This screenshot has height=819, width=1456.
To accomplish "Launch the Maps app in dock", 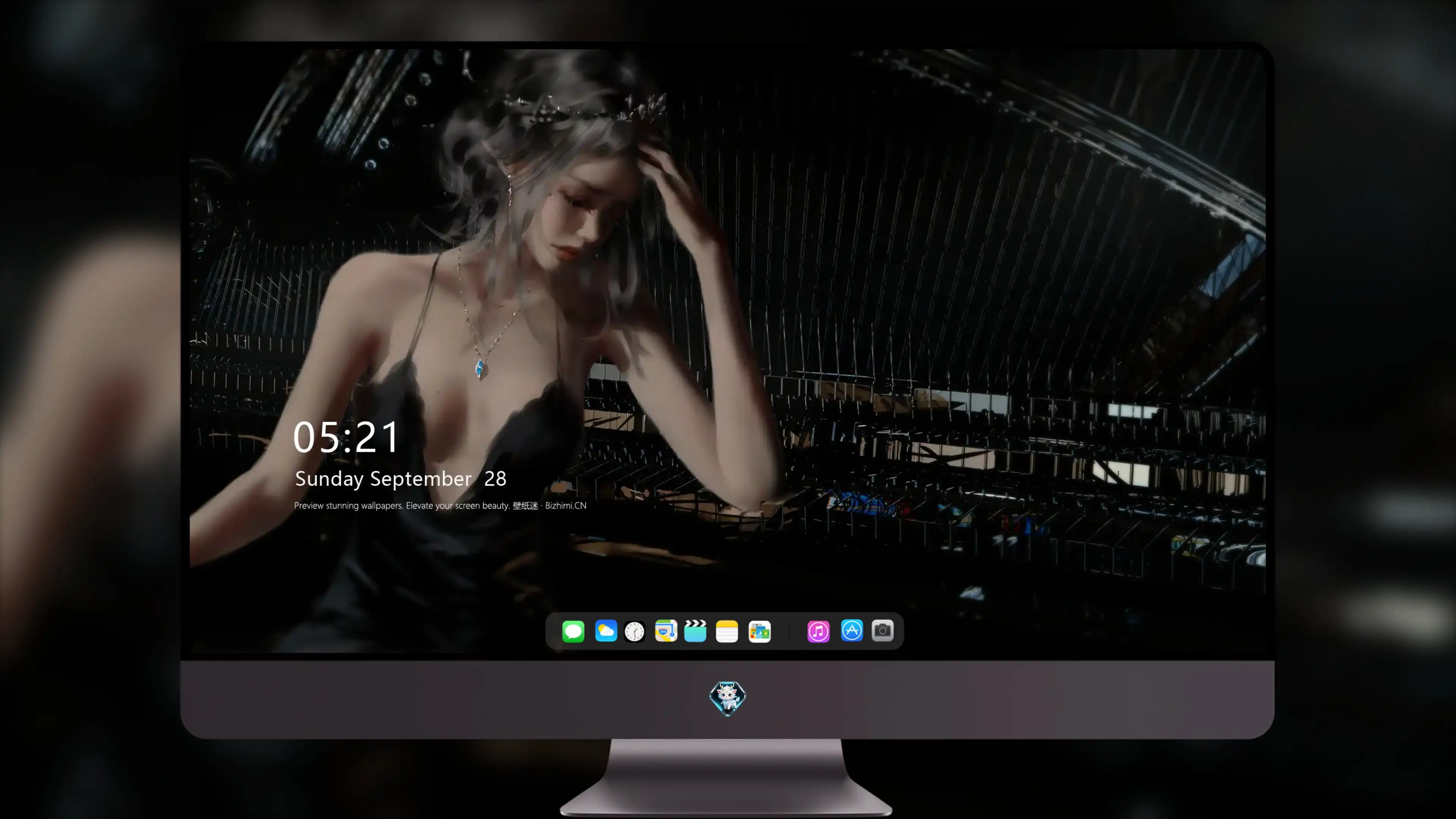I will pyautogui.click(x=666, y=631).
